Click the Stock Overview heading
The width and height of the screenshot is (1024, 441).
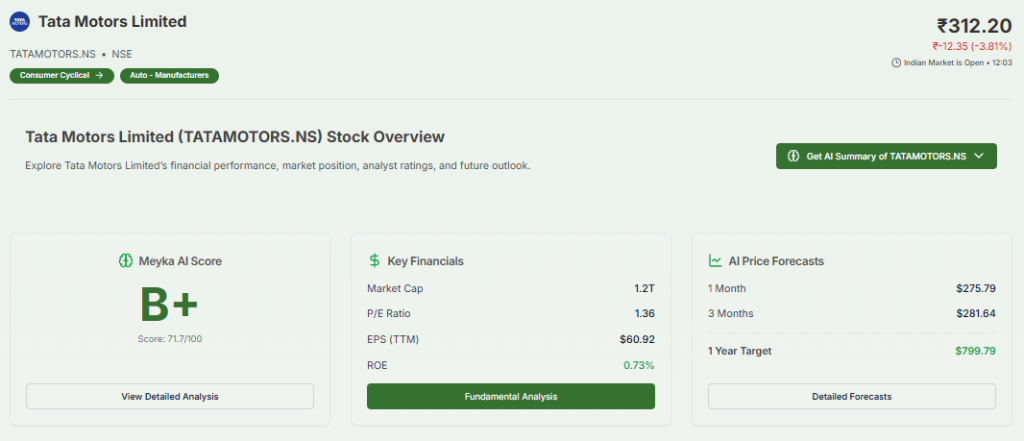point(235,137)
